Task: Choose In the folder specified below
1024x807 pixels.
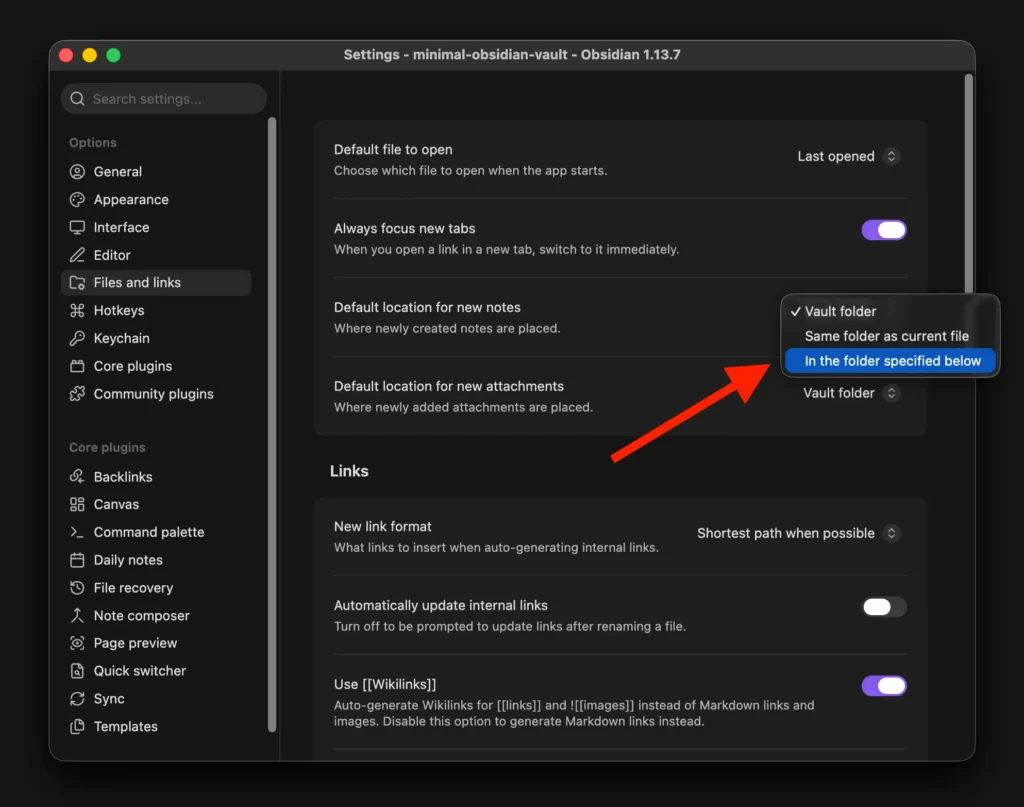Action: coord(890,361)
